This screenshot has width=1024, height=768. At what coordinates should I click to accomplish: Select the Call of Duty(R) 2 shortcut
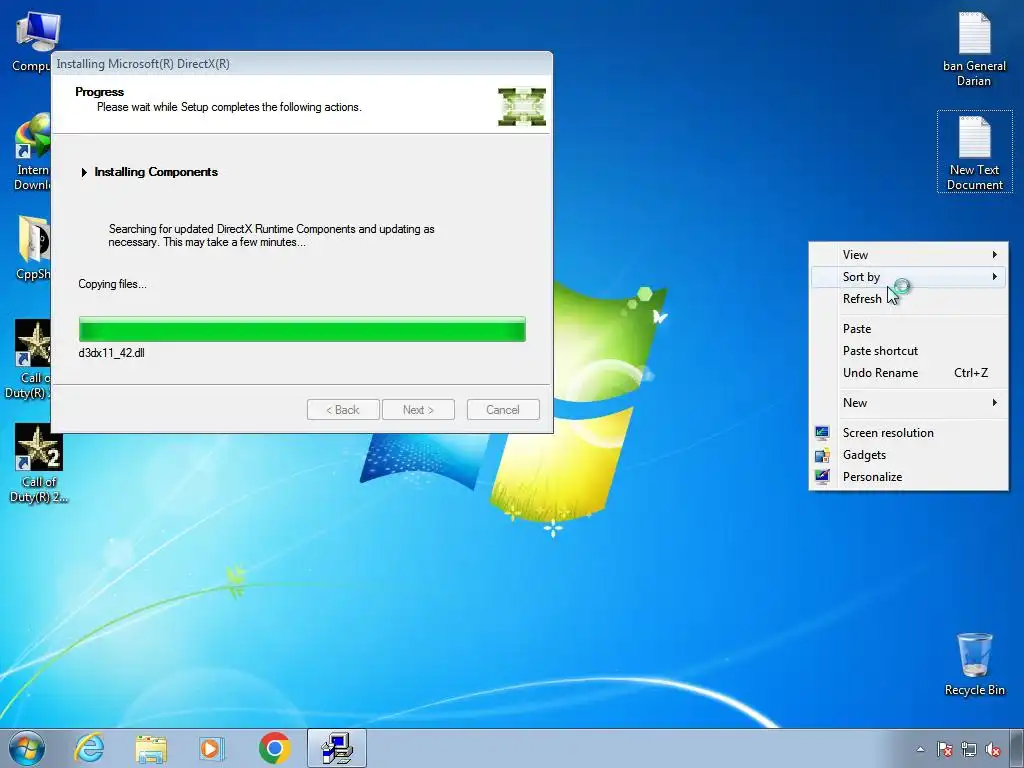38,462
